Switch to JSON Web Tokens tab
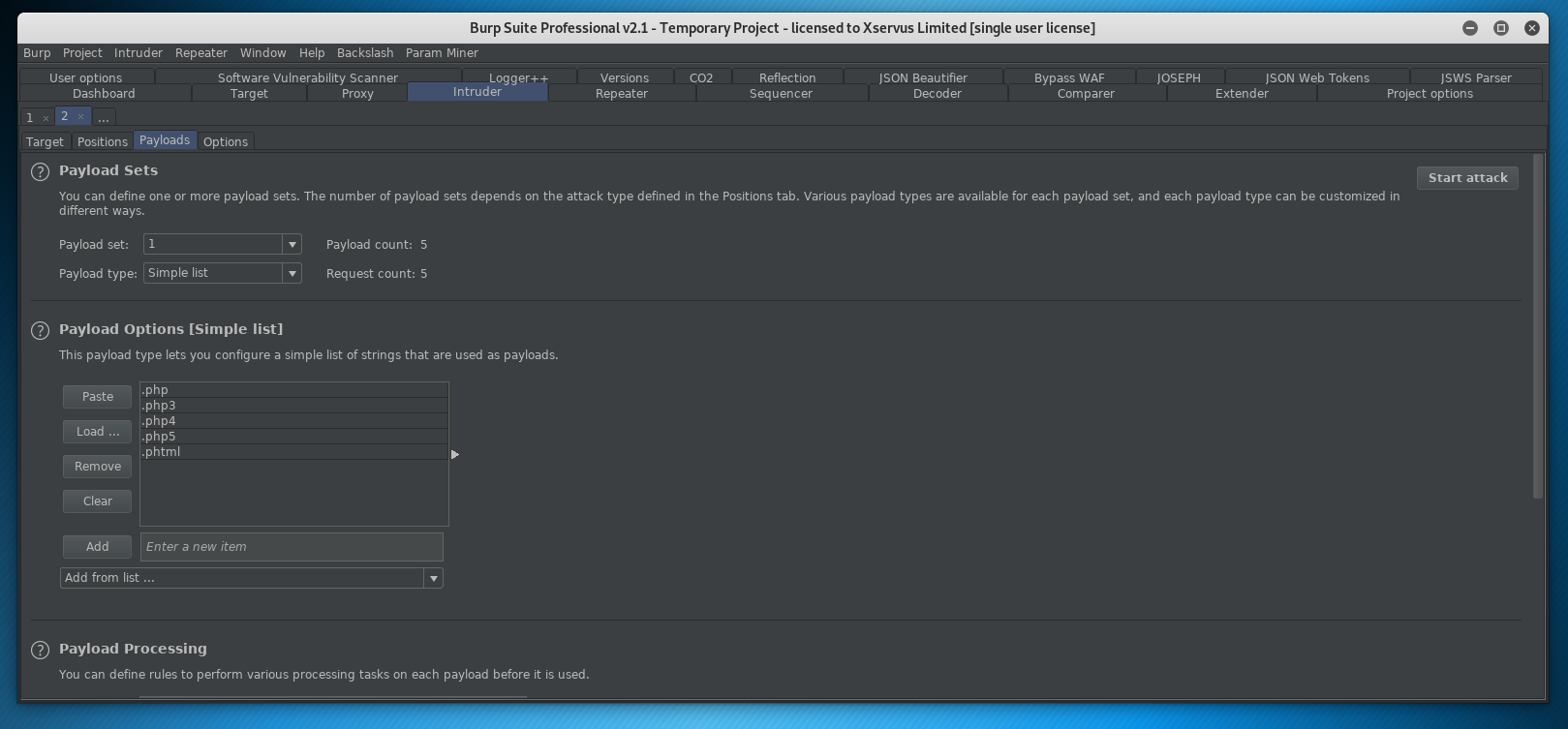 1317,77
